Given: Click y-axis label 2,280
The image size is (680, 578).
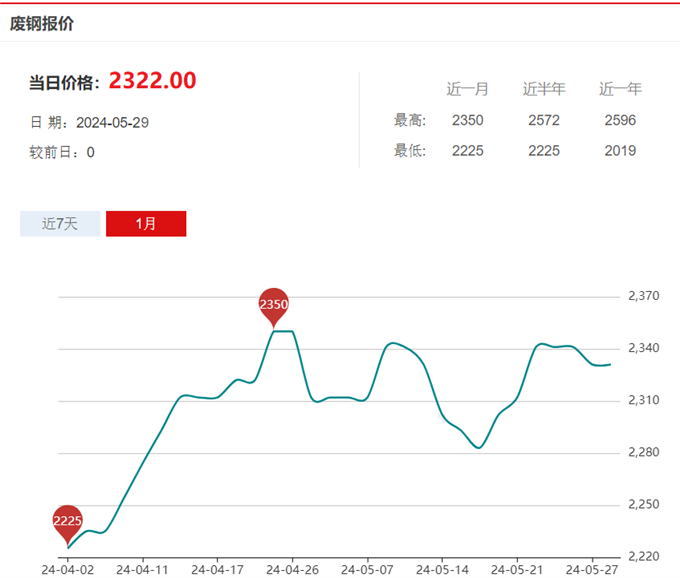Looking at the screenshot, I should [x=644, y=452].
